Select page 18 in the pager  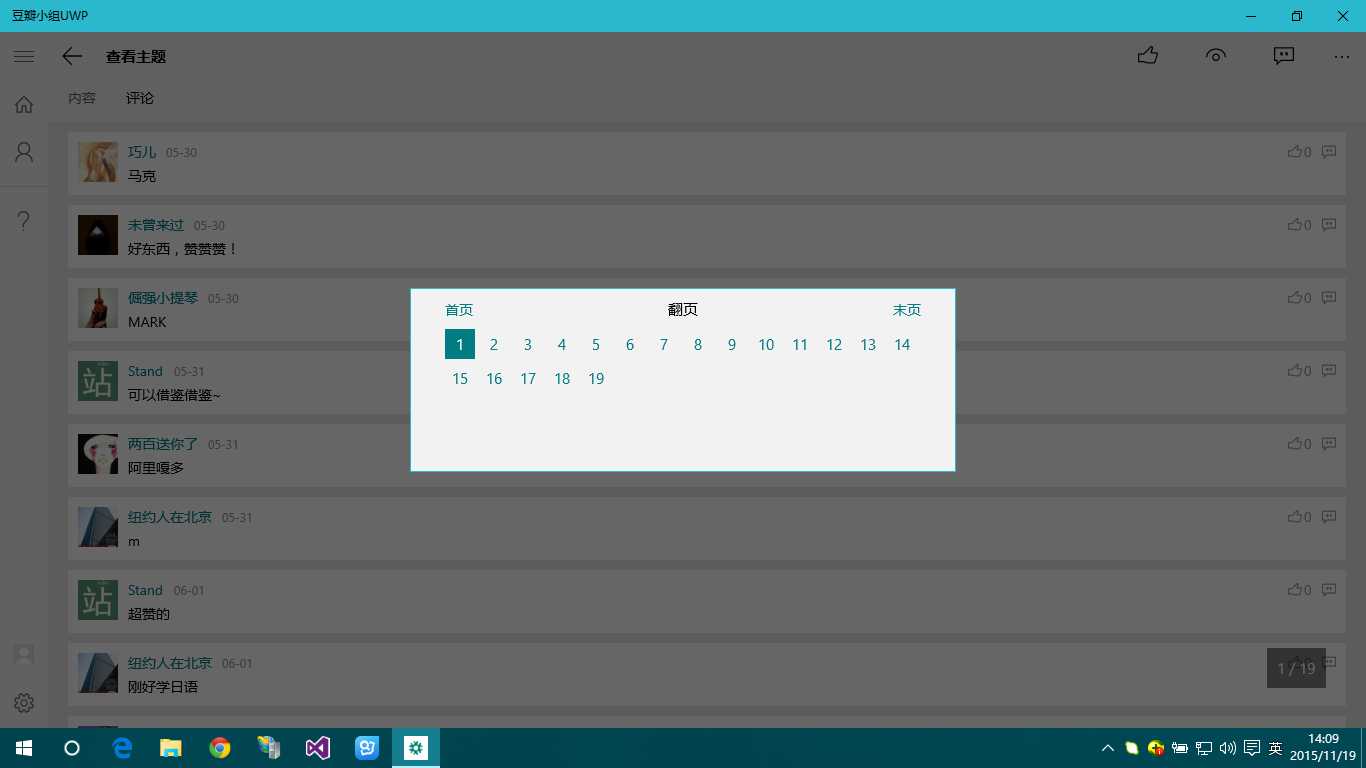pyautogui.click(x=562, y=378)
